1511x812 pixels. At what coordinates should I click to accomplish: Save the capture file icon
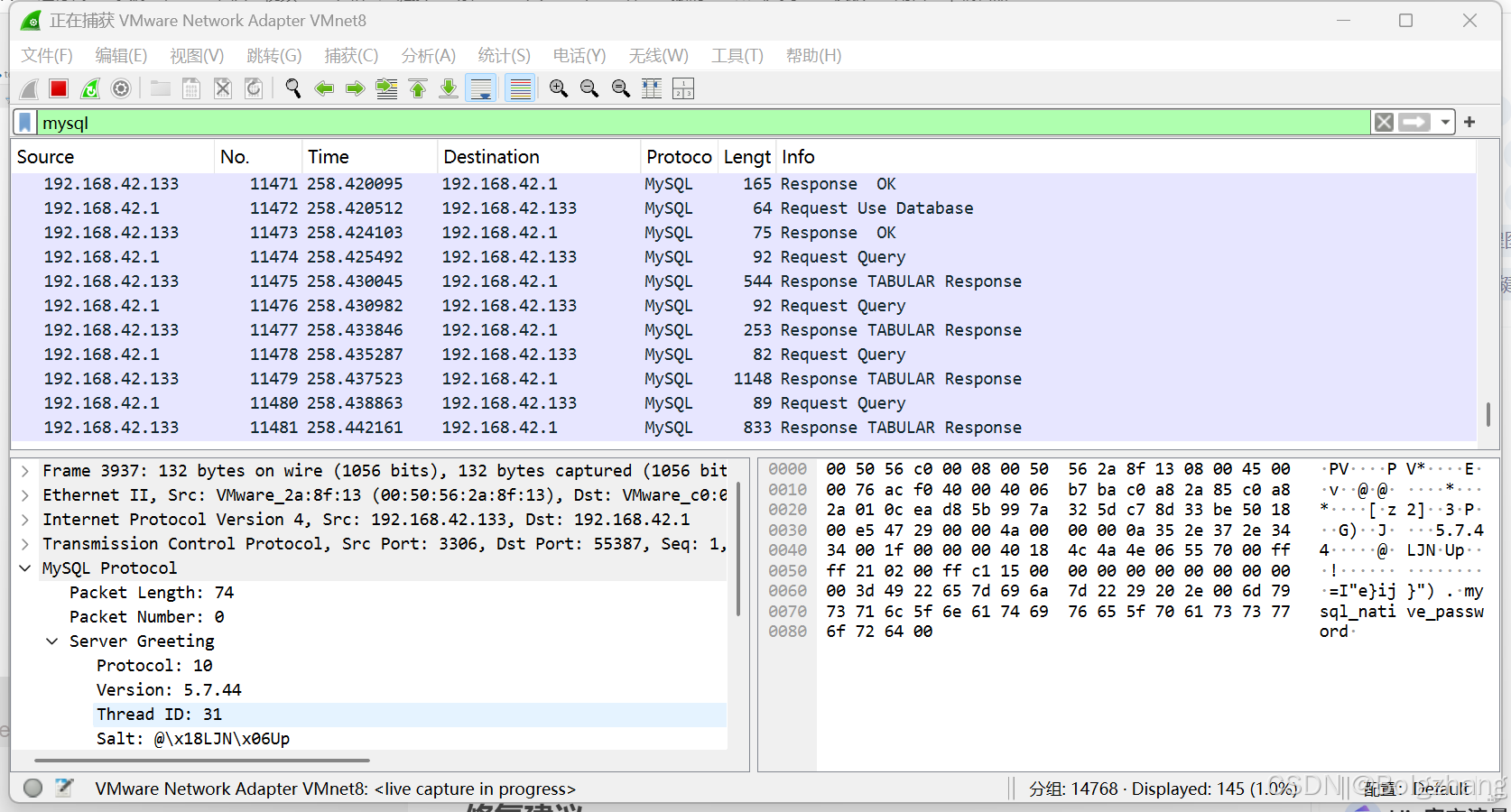[x=191, y=88]
